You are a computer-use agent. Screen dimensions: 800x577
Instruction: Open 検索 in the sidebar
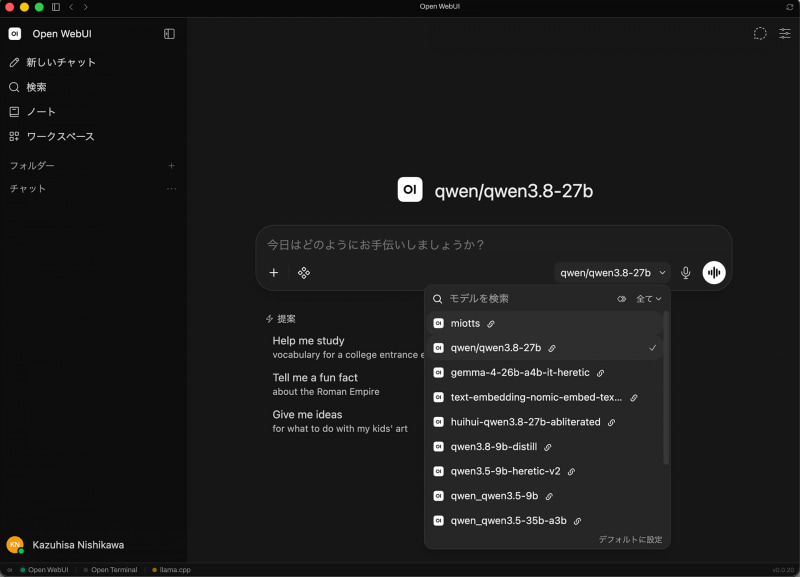[28, 87]
